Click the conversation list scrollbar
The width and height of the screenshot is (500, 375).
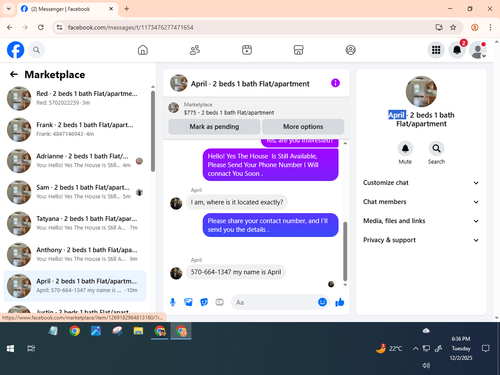153,131
